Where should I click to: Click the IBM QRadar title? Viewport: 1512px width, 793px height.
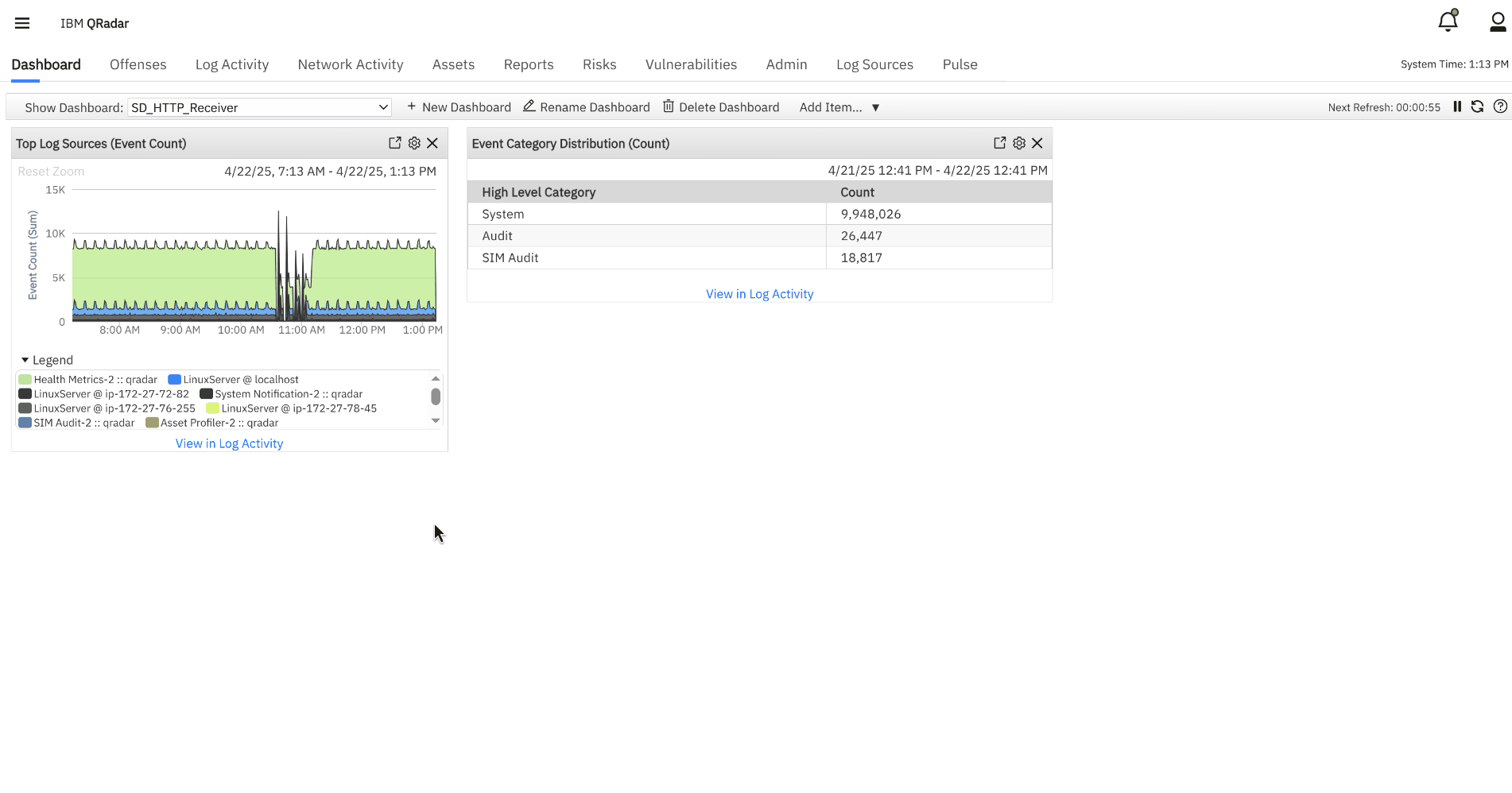click(95, 23)
